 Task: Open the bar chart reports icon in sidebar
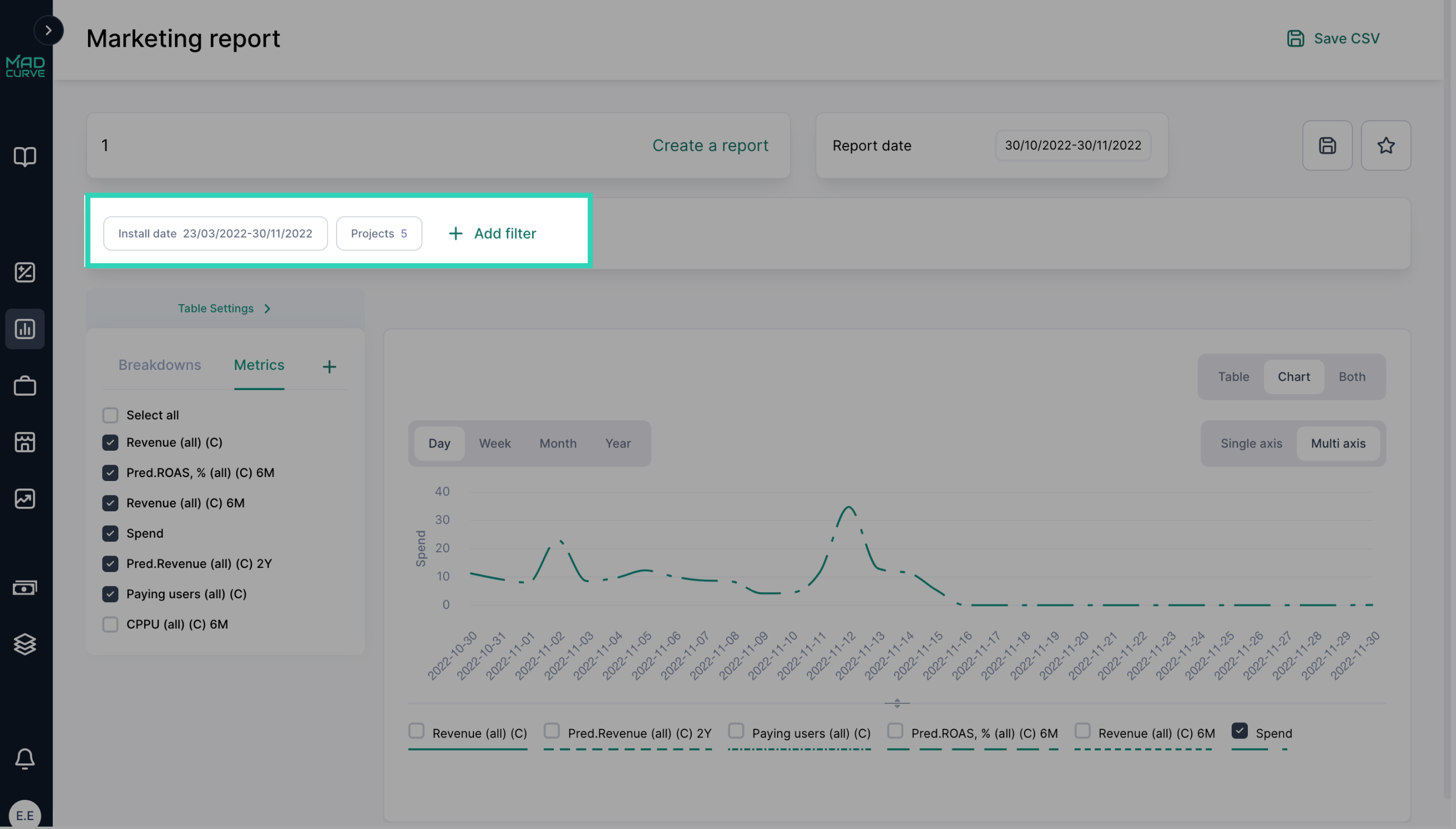tap(25, 328)
